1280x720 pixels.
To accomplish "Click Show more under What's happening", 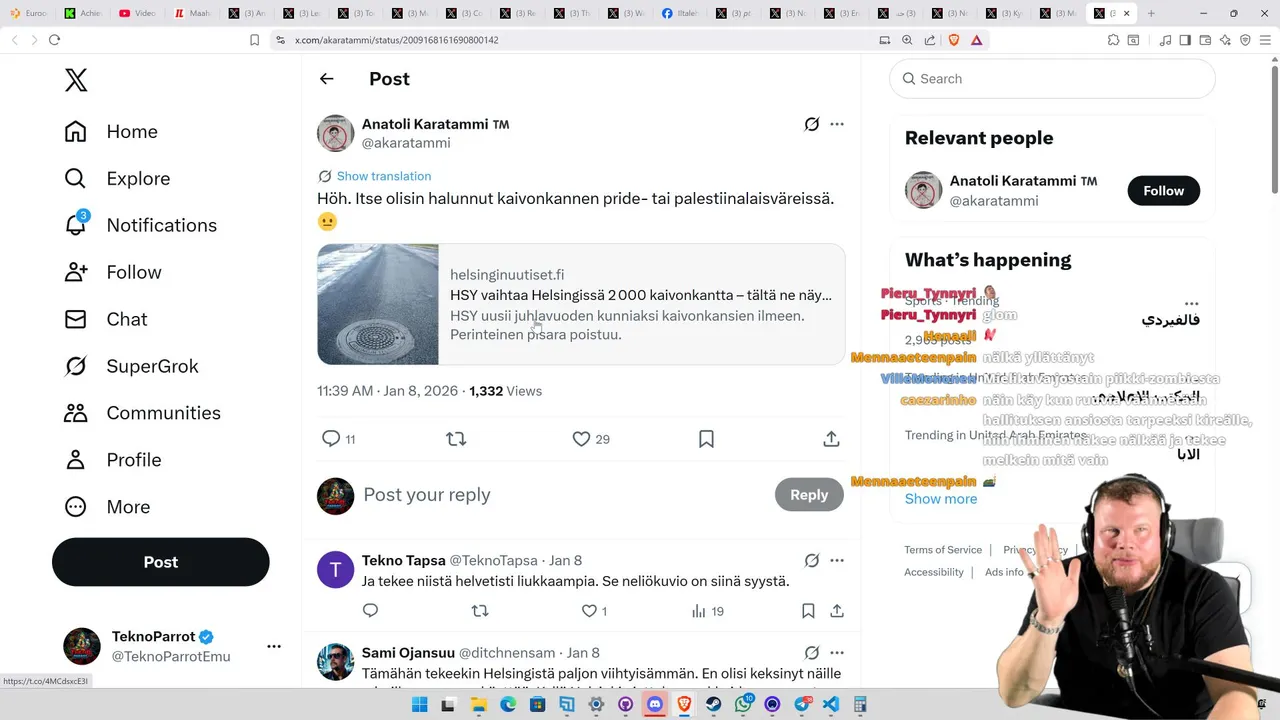I will pos(941,499).
